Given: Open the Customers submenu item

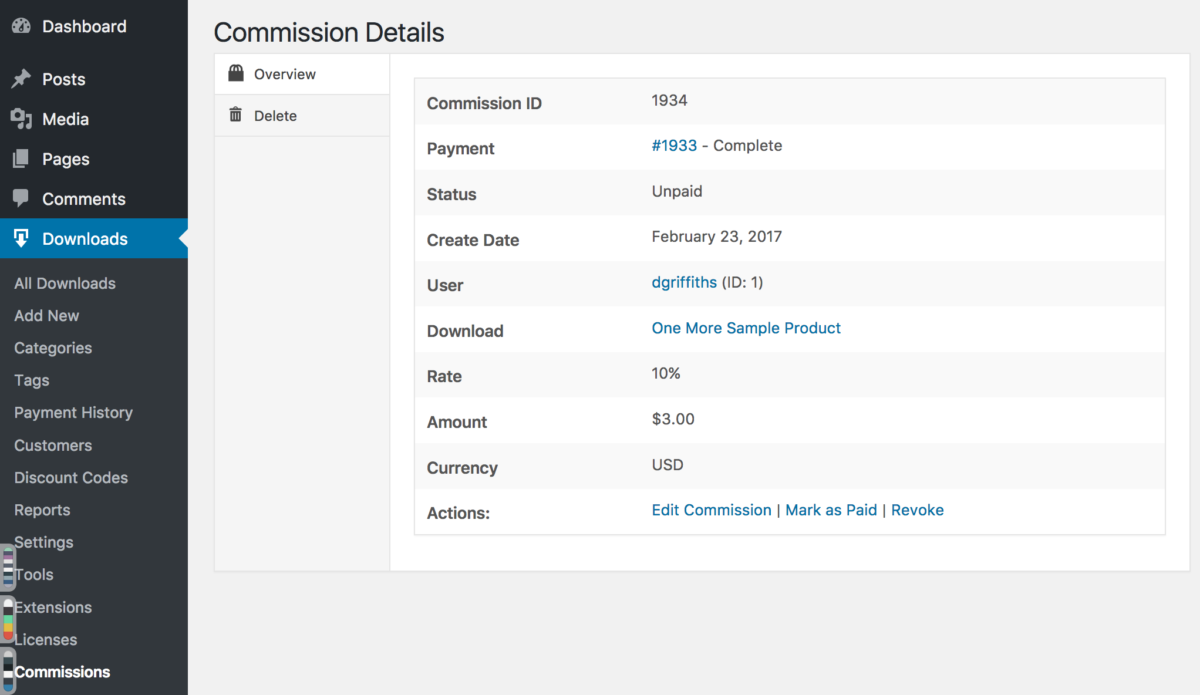Looking at the screenshot, I should 53,445.
